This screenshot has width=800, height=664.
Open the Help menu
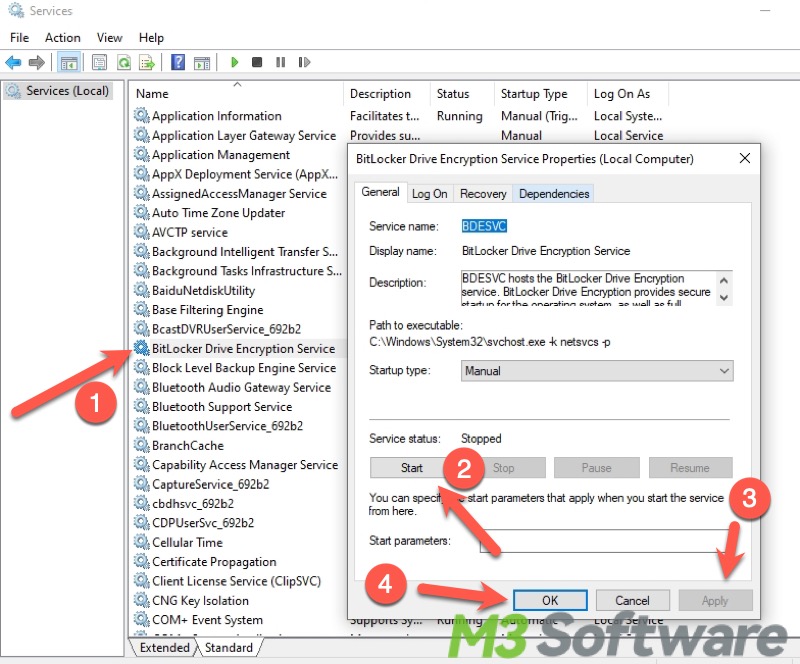151,38
